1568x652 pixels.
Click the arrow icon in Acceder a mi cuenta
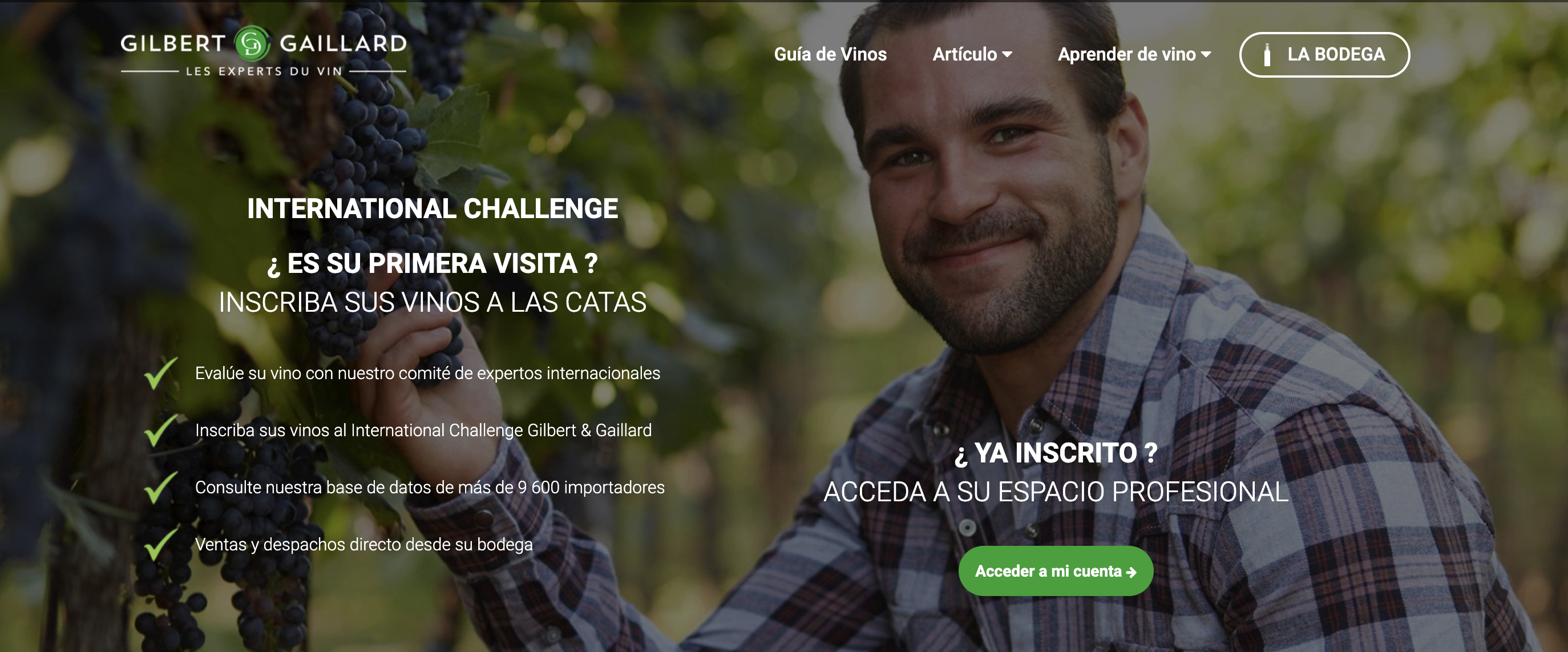pyautogui.click(x=1131, y=572)
